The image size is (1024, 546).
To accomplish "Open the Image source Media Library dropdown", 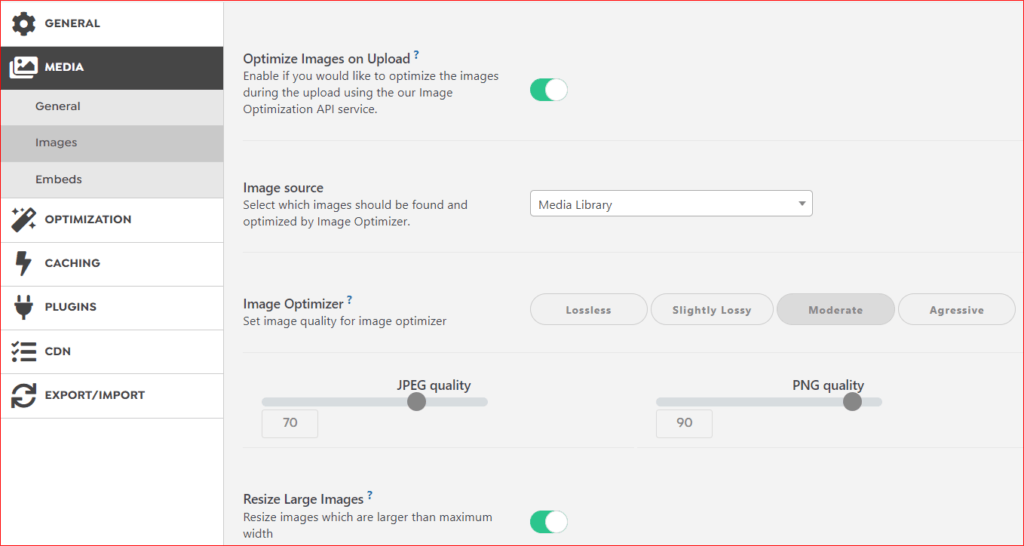I will click(671, 204).
